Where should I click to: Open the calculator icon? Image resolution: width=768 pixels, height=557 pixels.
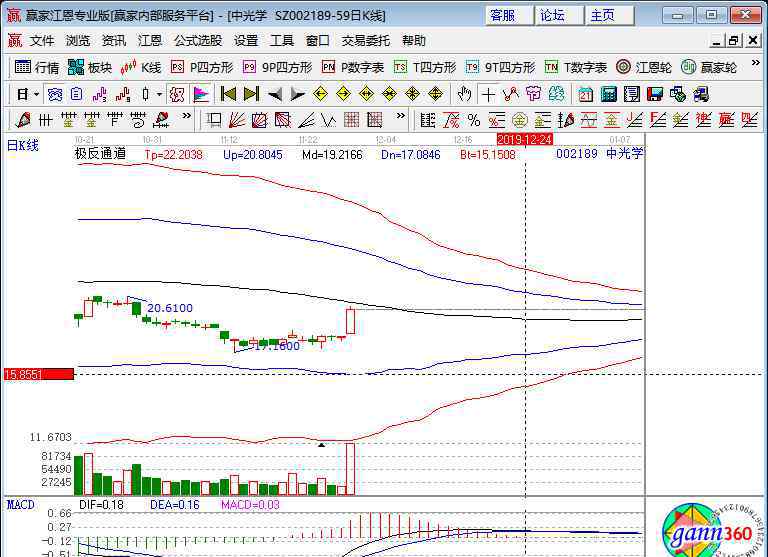pos(608,94)
